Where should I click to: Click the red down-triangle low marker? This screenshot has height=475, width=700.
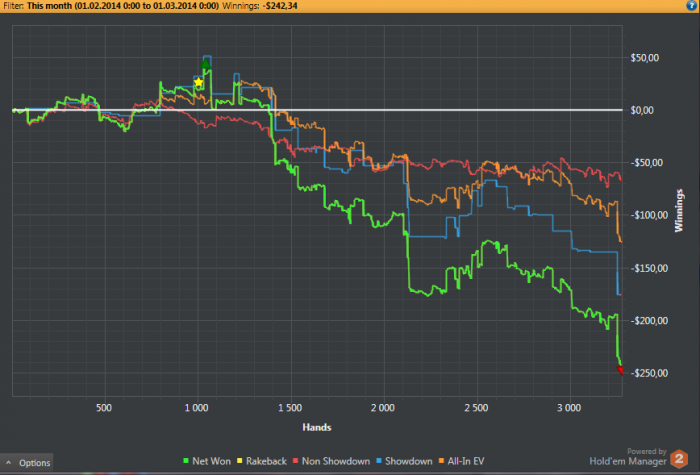click(x=620, y=370)
